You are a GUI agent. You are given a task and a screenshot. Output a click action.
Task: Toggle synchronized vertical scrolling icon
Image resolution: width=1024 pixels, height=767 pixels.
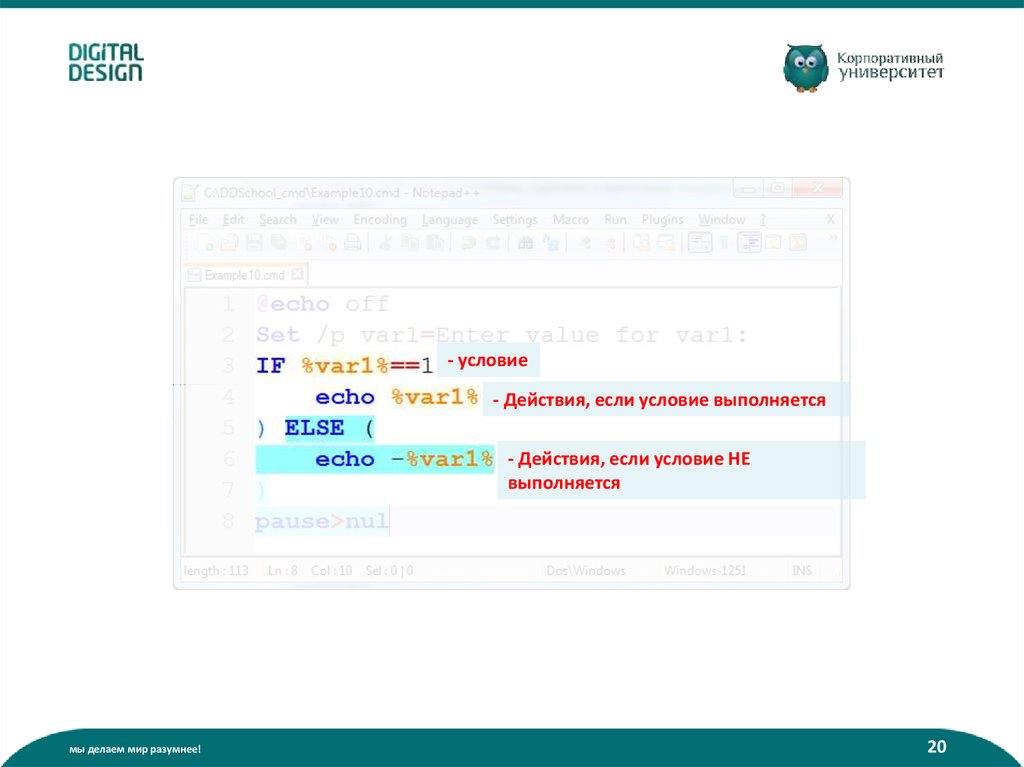[641, 243]
